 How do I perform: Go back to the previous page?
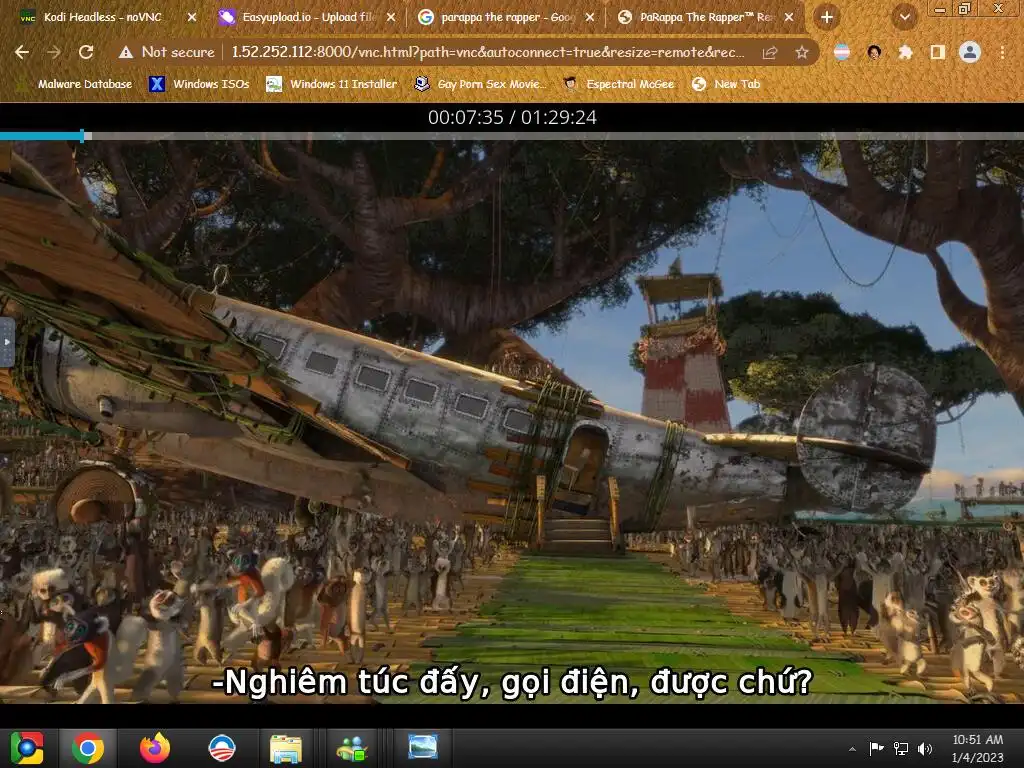pyautogui.click(x=22, y=52)
